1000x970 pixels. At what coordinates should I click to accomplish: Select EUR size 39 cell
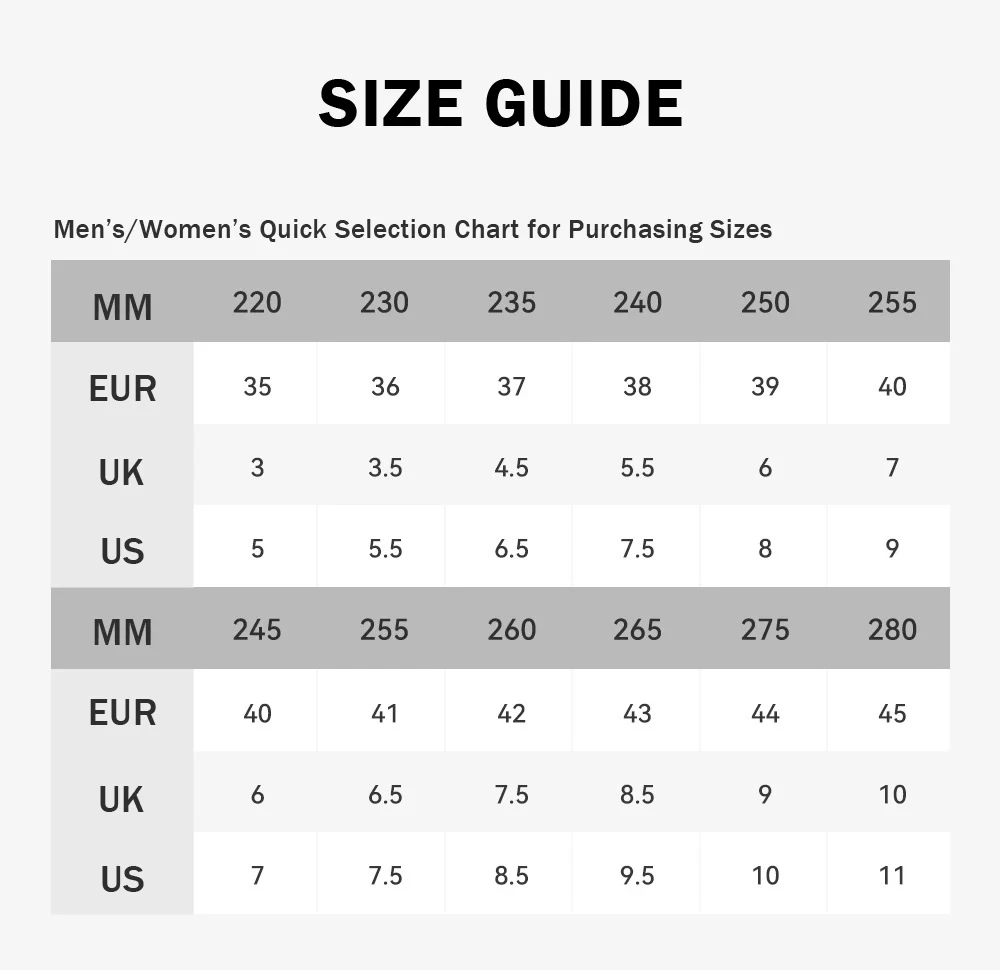point(765,386)
